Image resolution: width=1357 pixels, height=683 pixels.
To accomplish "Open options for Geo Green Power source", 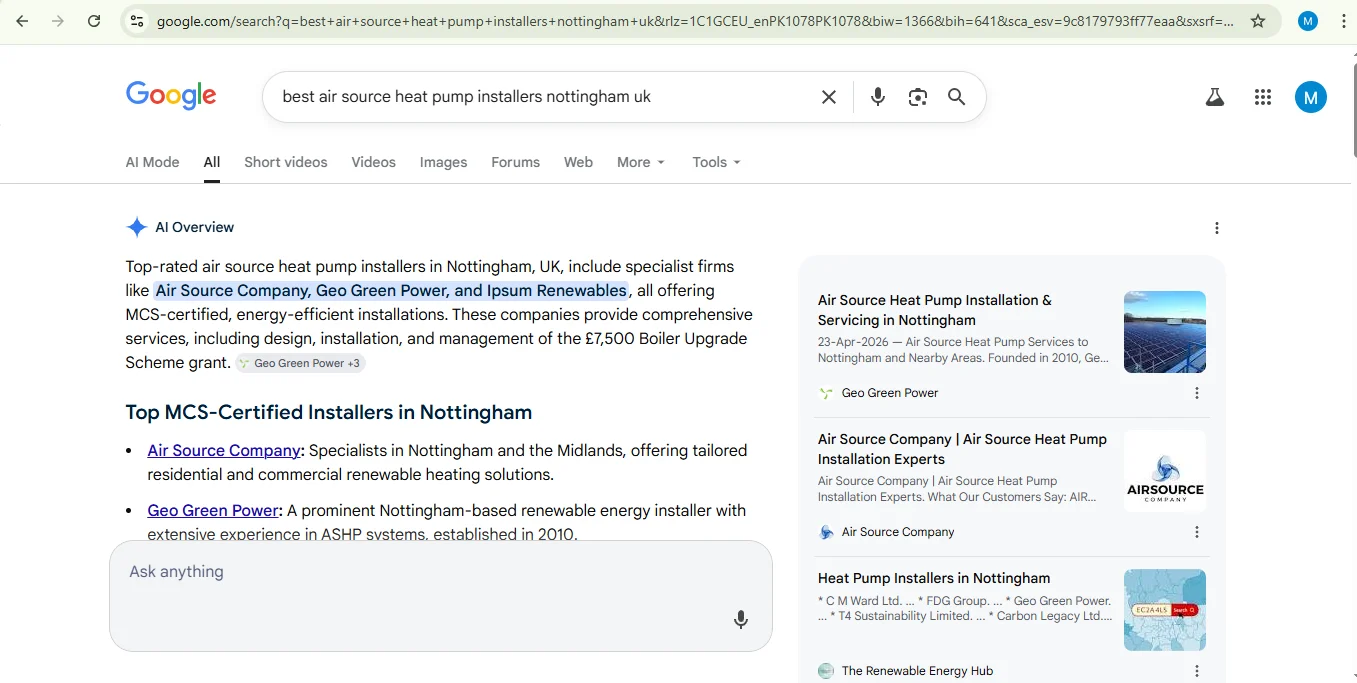I will pyautogui.click(x=1197, y=393).
